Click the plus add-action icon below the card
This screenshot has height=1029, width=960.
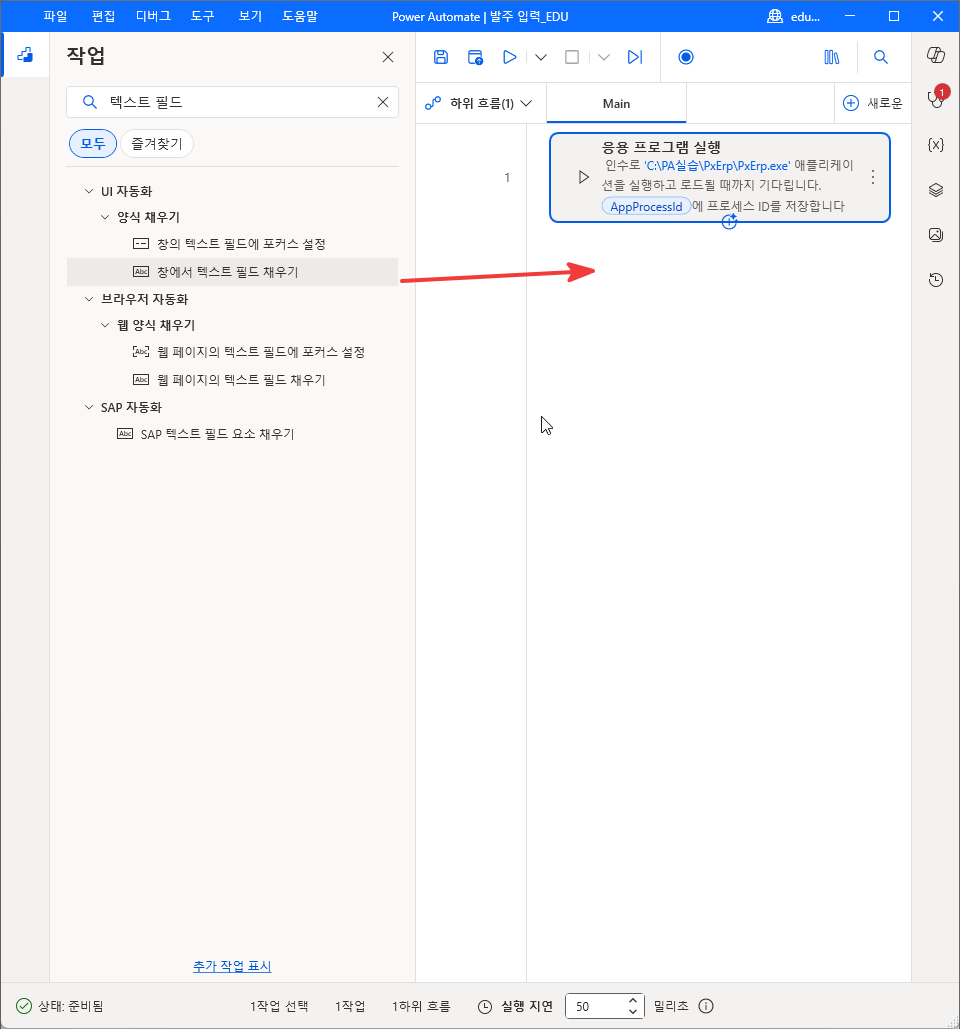pyautogui.click(x=729, y=222)
